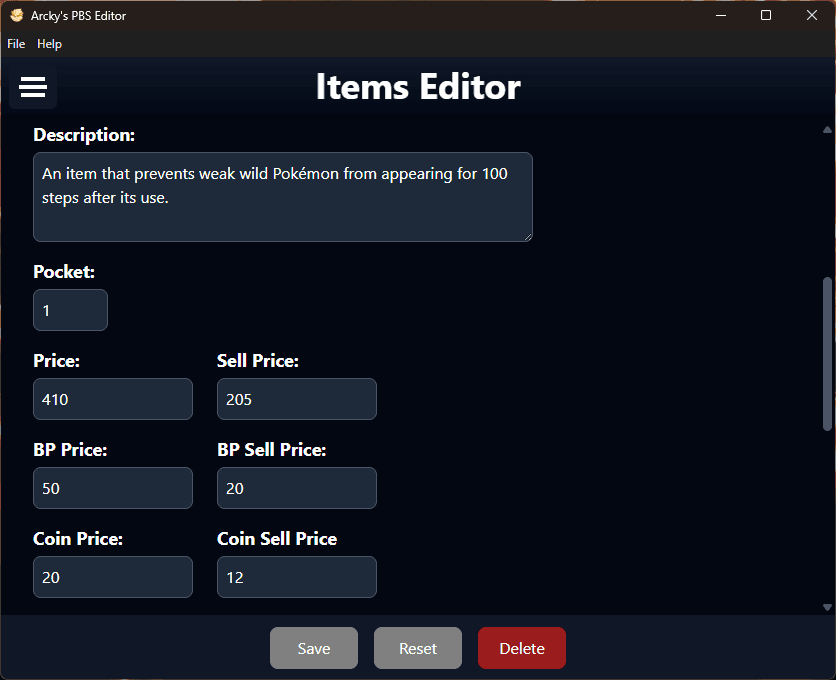Open the File menu
The width and height of the screenshot is (836, 680).
[x=16, y=44]
